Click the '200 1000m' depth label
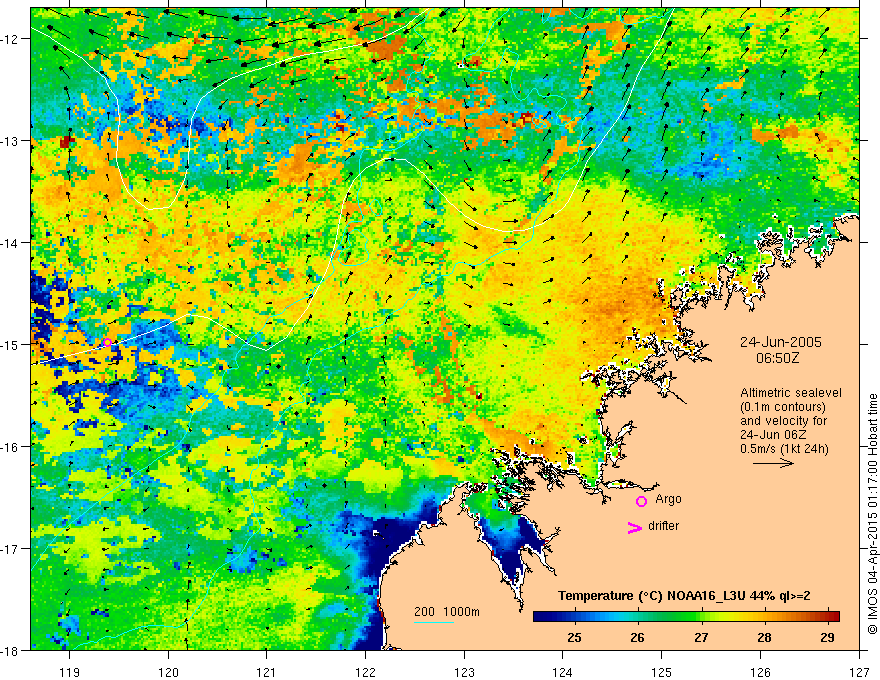Screen dimensions: 880x680 [447, 612]
